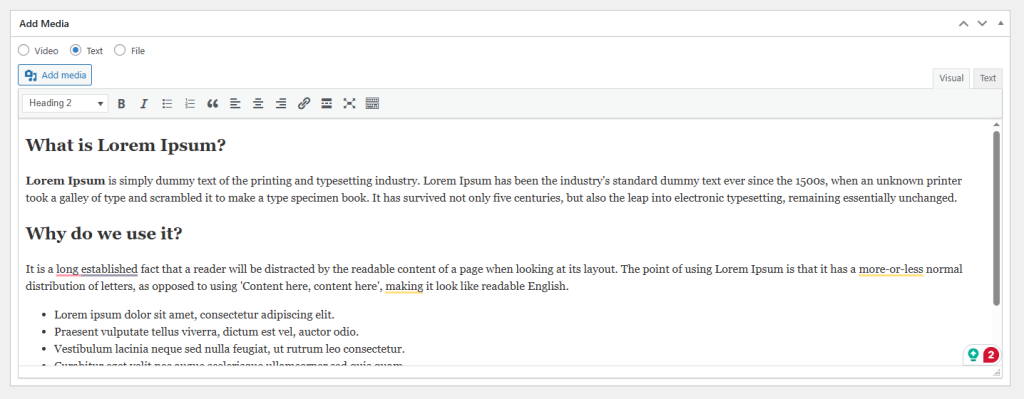Click the scrollbar up arrow

point(996,124)
